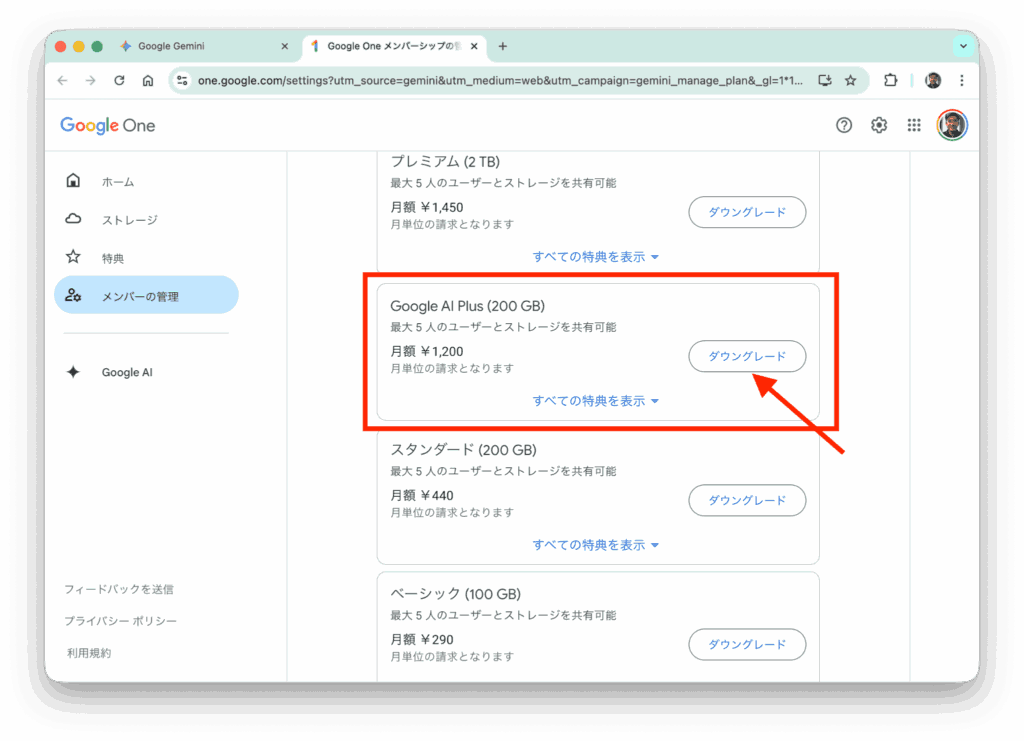Click ダウングレード for ベーシック (100 GB) plan

[747, 644]
